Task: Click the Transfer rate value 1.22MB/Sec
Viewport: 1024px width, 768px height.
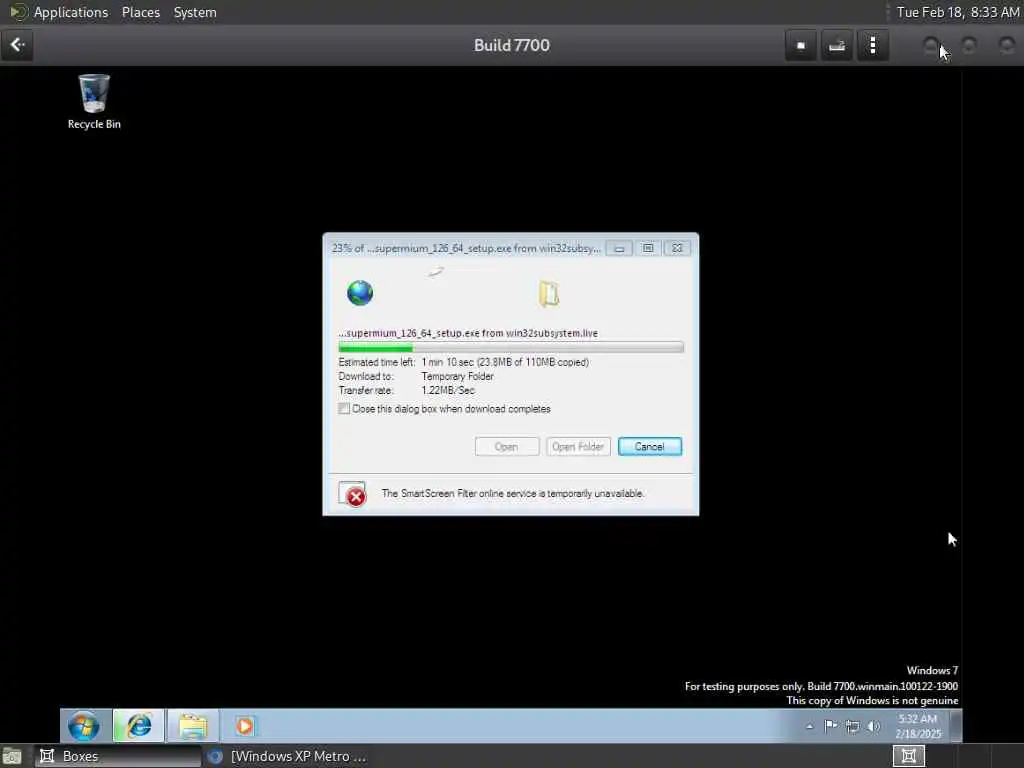Action: pyautogui.click(x=448, y=391)
